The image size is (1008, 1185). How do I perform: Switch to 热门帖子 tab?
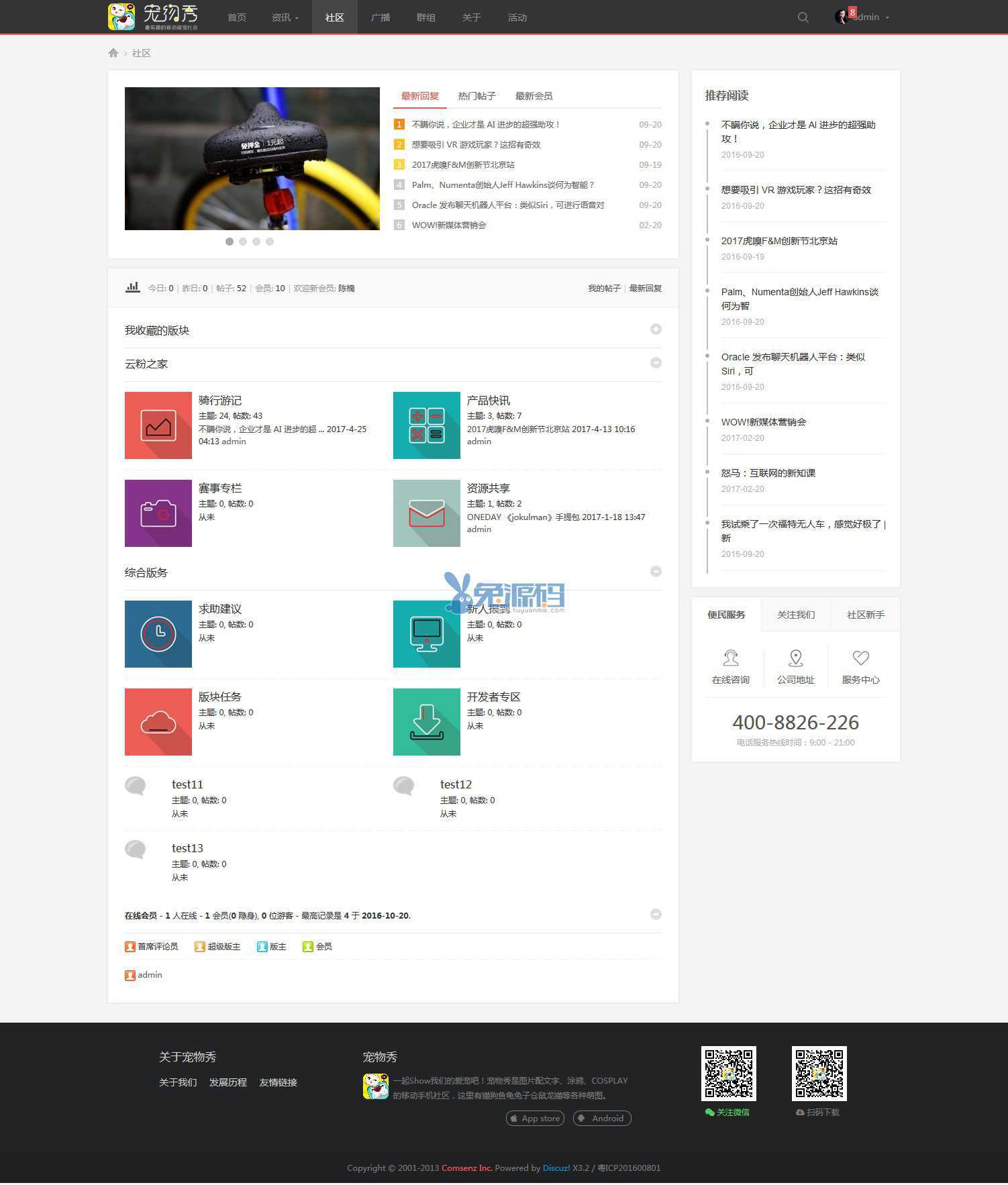477,96
